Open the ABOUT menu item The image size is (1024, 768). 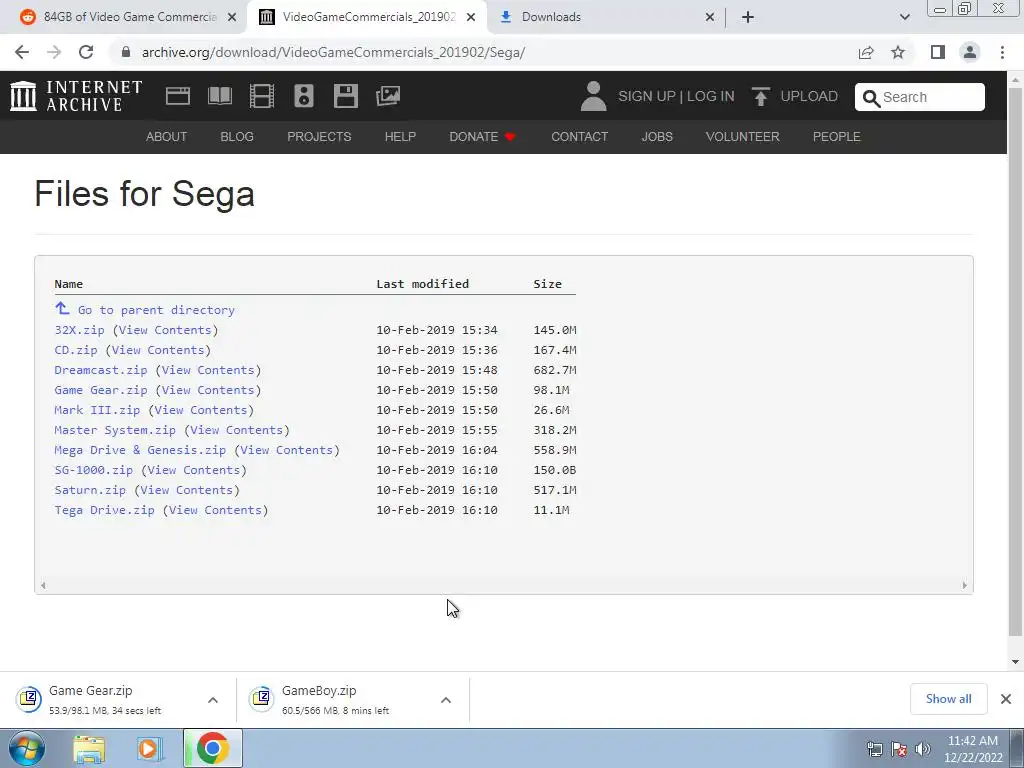[x=167, y=136]
